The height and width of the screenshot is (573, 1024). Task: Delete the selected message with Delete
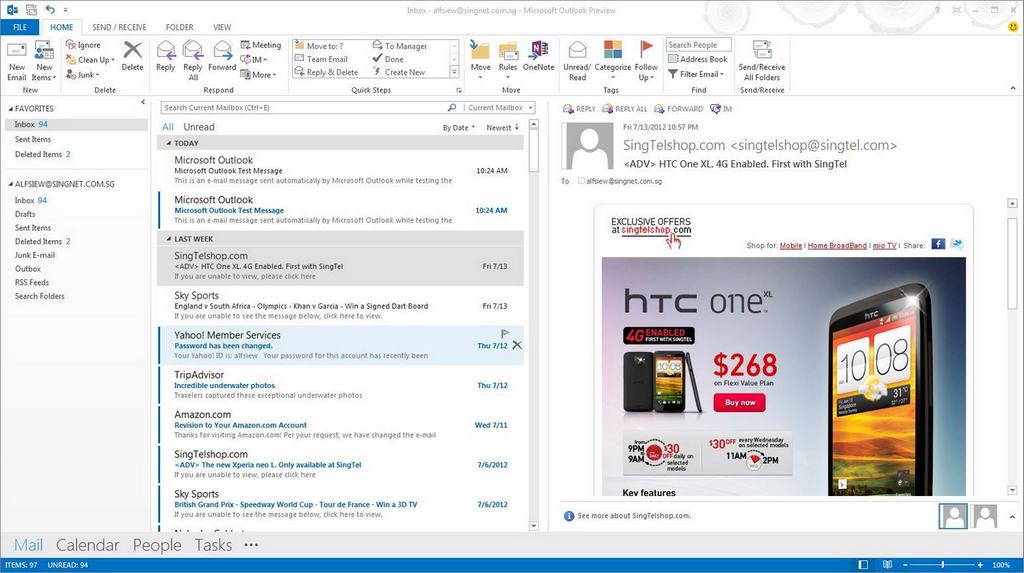coord(132,56)
